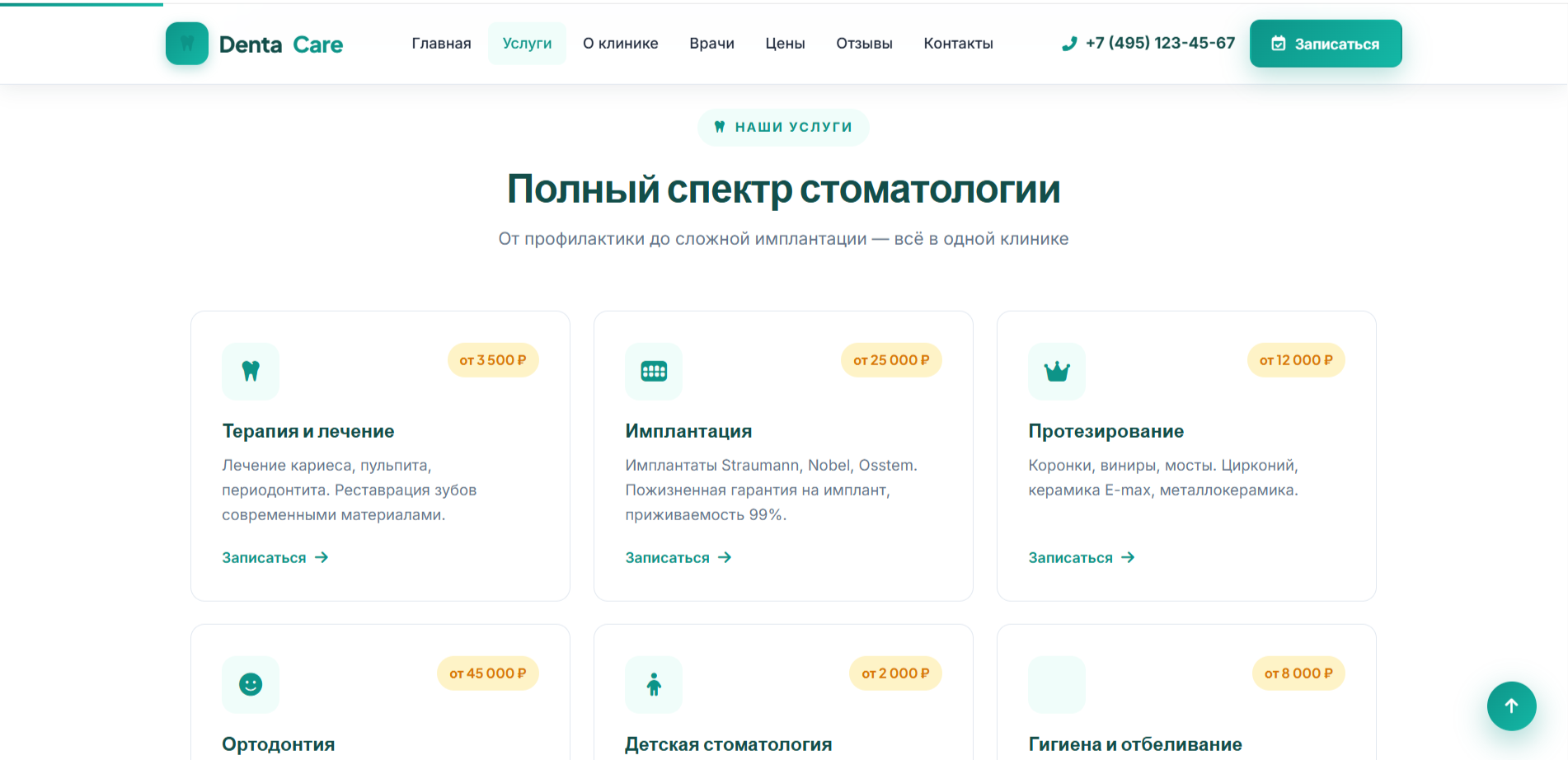Click the Имплантация card title
This screenshot has width=1568, height=760.
[688, 431]
